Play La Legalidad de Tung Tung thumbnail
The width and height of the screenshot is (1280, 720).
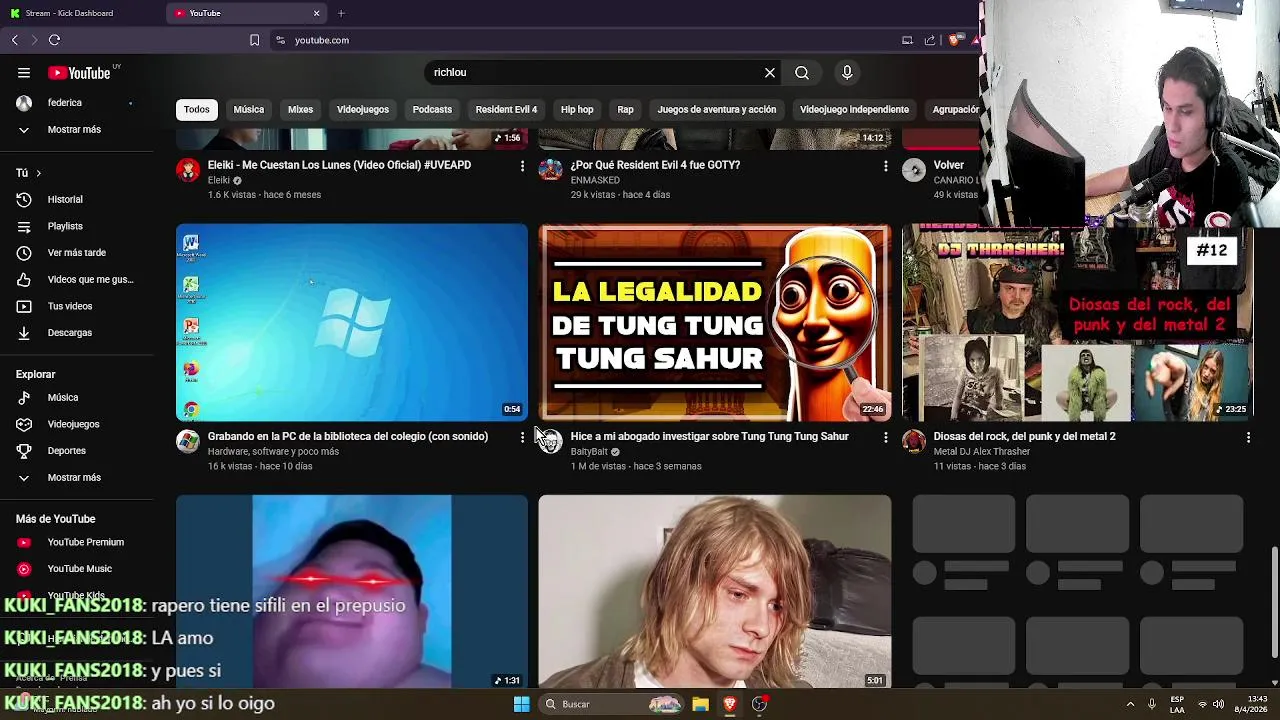click(x=715, y=322)
